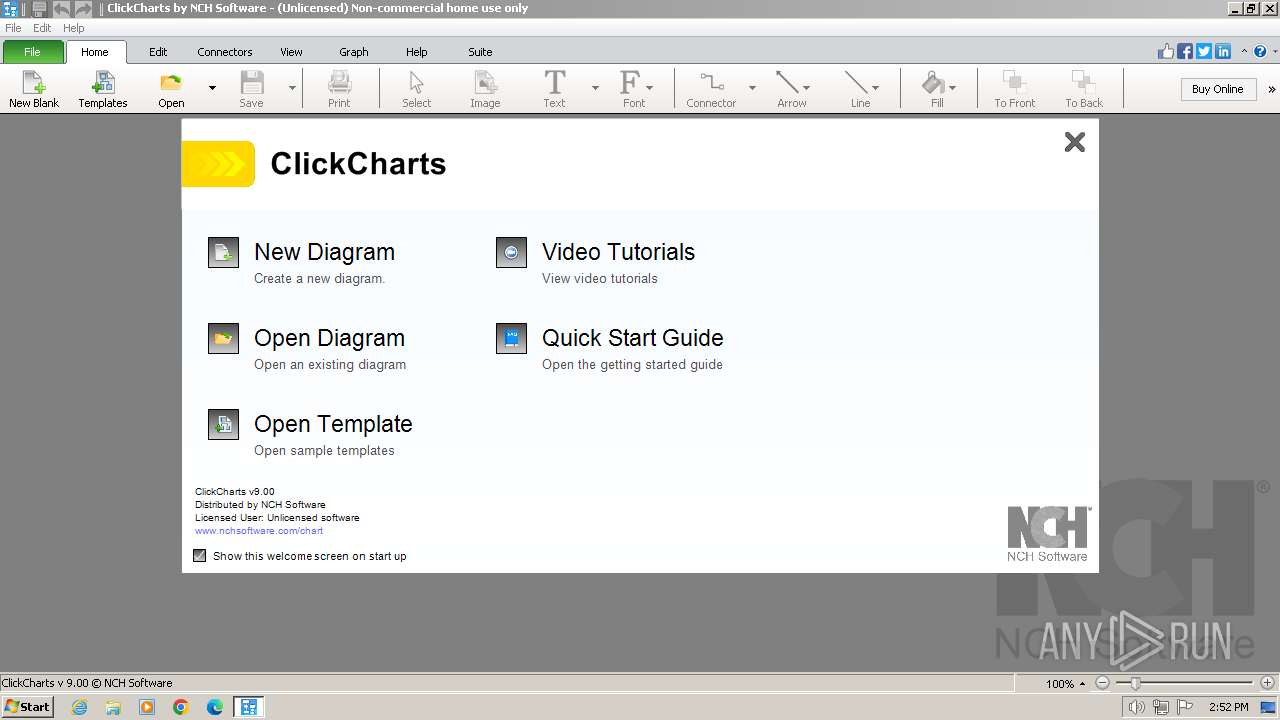
Task: Click the To Front arrange icon
Action: [1015, 89]
